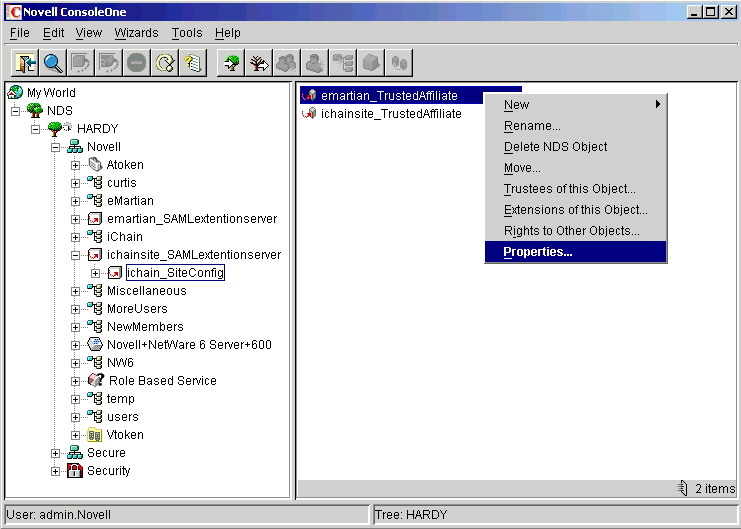This screenshot has width=741, height=529.
Task: Click the Atoken container icon
Action: click(x=95, y=165)
